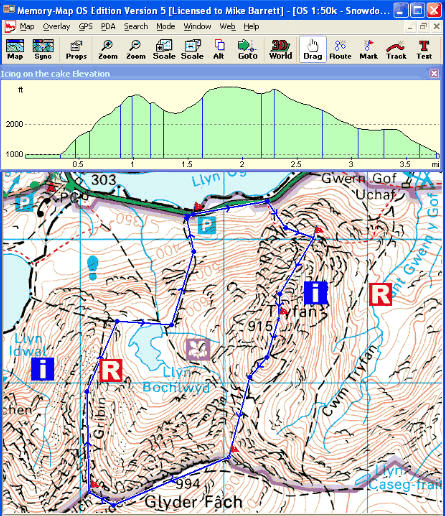445x516 pixels.
Task: Open the Search menu
Action: [x=136, y=26]
